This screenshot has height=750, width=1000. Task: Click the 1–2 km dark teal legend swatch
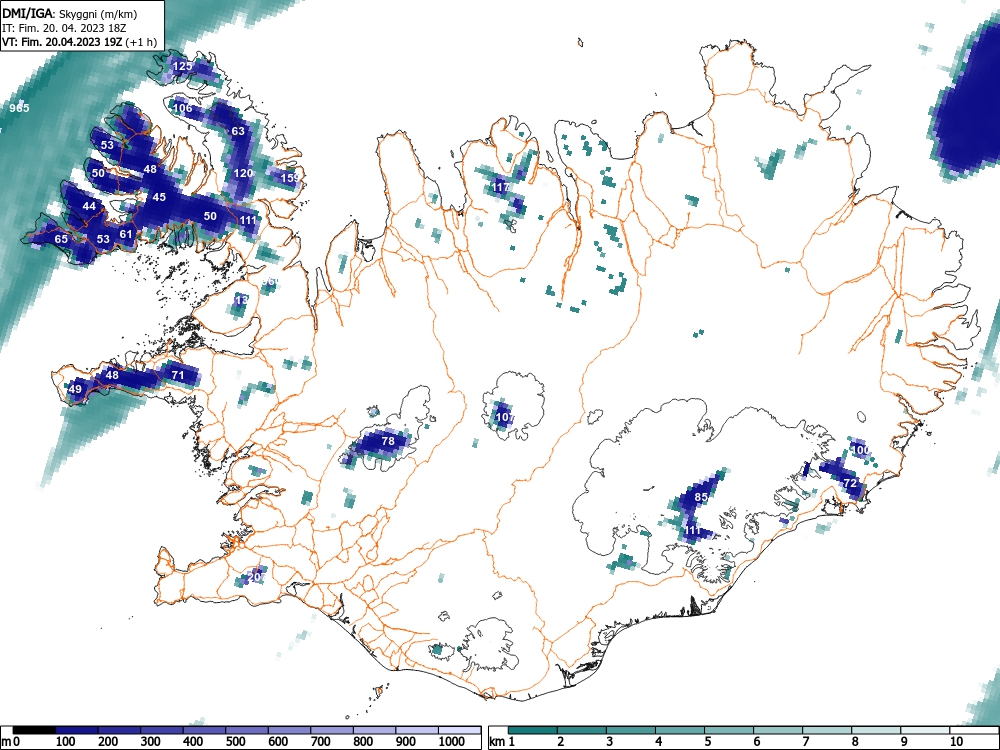[x=533, y=731]
